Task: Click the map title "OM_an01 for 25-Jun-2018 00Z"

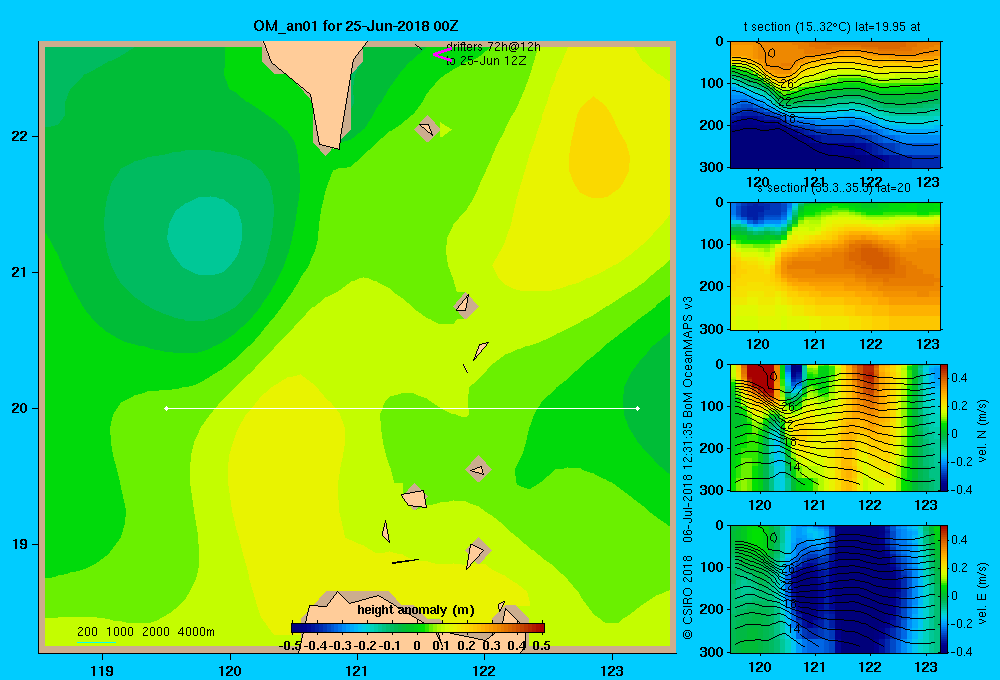Action: [x=355, y=26]
